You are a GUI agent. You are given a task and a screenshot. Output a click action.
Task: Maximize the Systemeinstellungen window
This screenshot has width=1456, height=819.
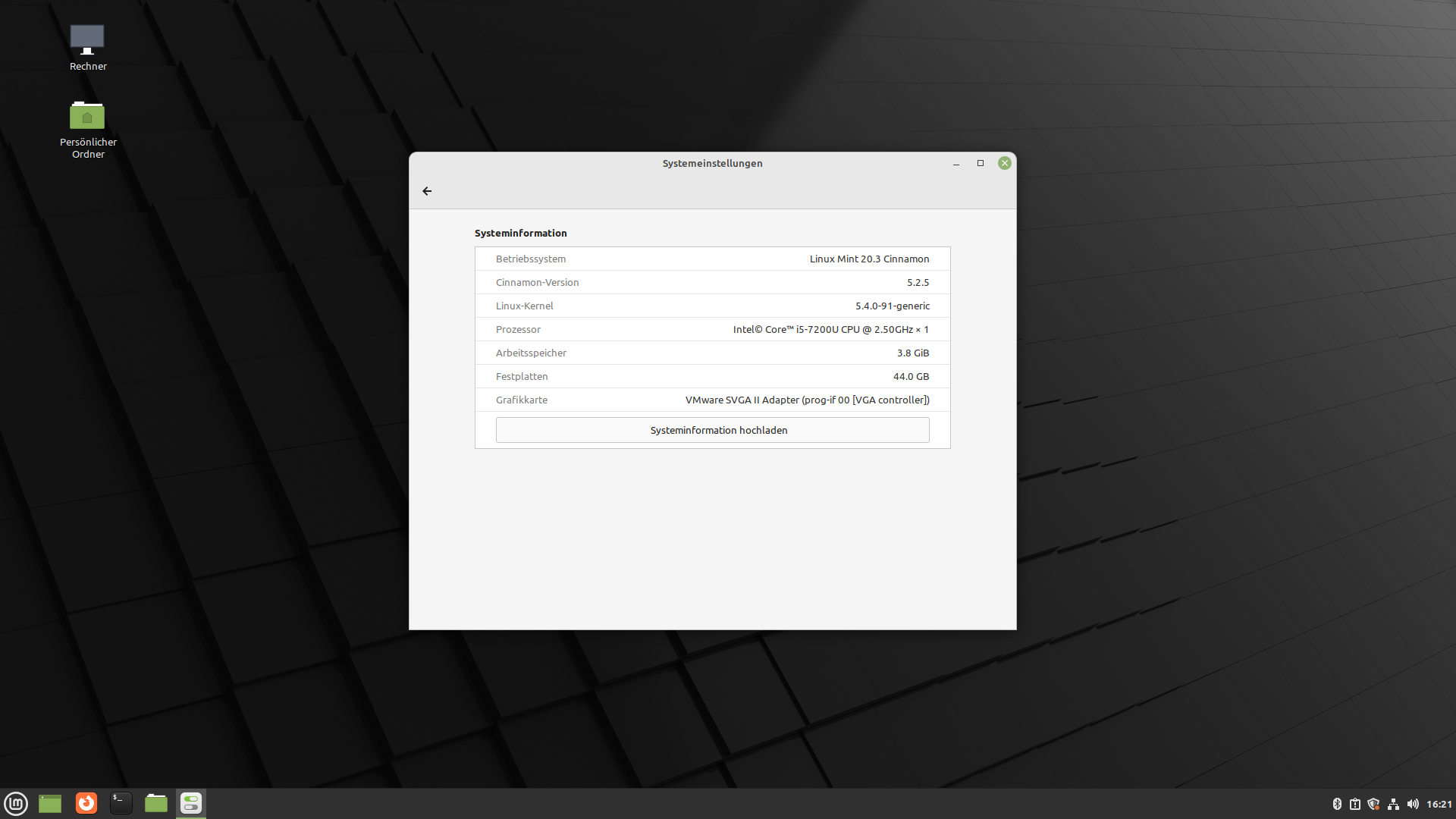click(980, 163)
